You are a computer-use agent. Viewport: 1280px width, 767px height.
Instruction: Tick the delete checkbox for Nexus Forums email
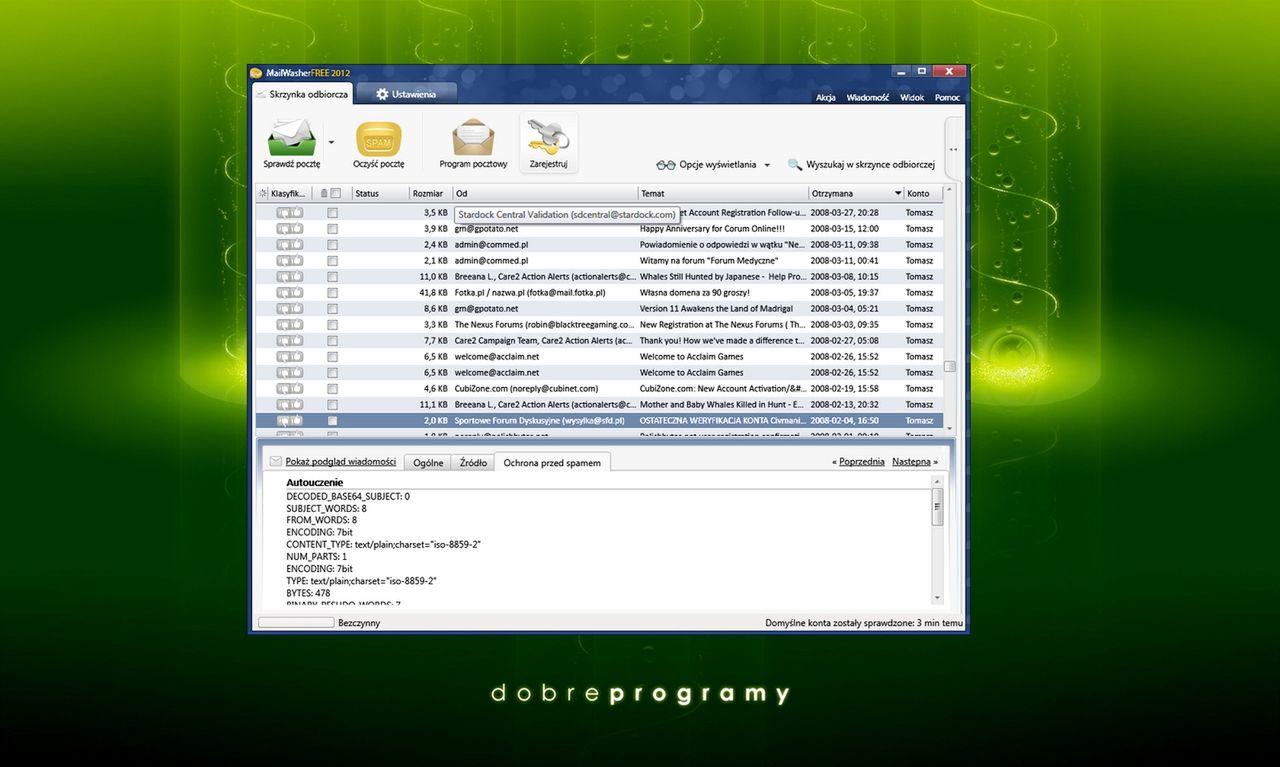coord(332,325)
